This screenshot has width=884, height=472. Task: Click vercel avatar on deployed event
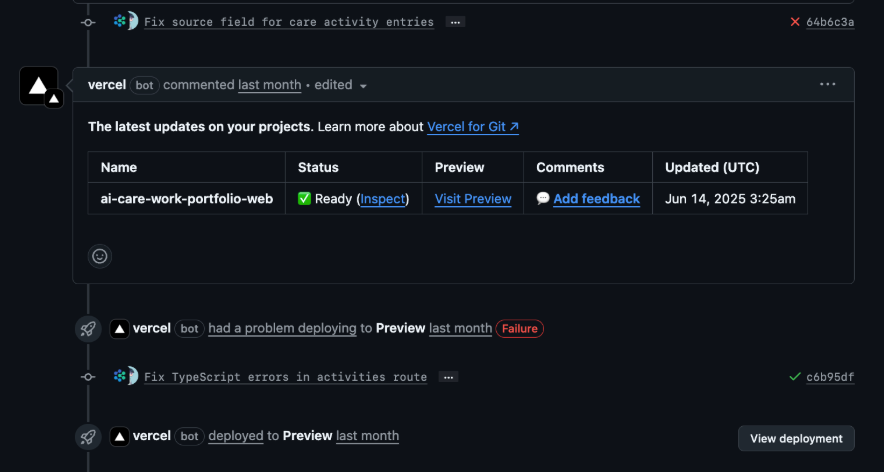pyautogui.click(x=120, y=437)
